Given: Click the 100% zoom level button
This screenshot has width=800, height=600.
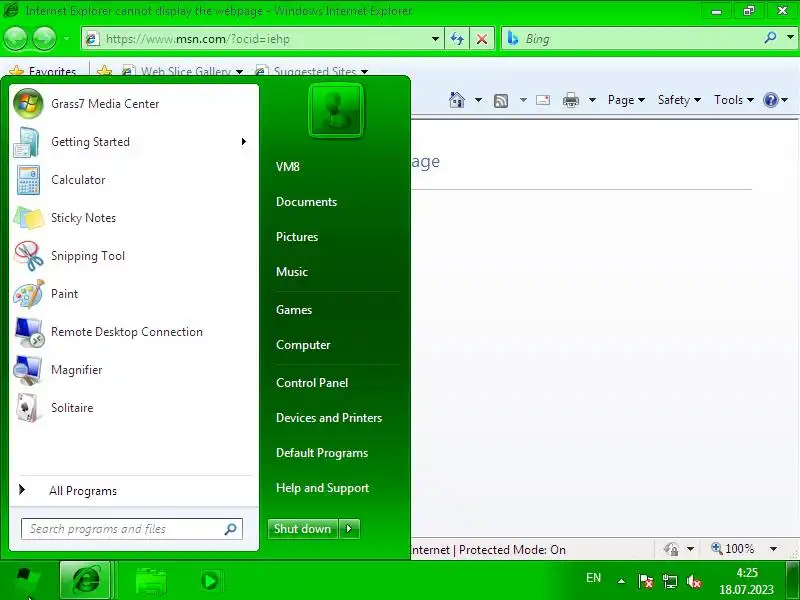Looking at the screenshot, I should point(734,549).
